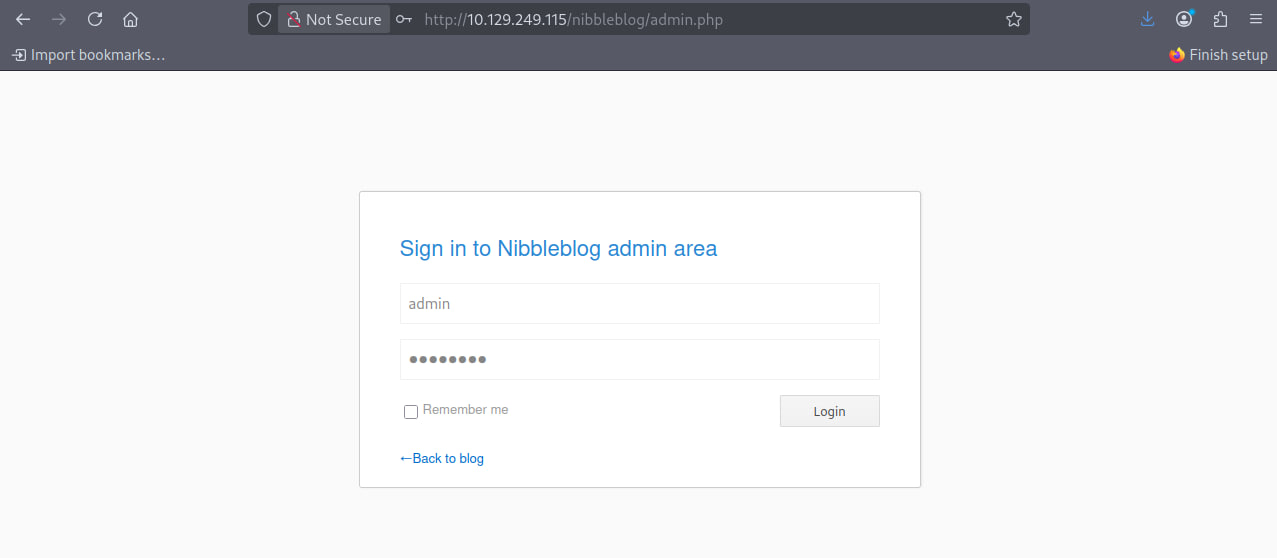1277x558 pixels.
Task: Click the Remember me label text
Action: click(466, 410)
